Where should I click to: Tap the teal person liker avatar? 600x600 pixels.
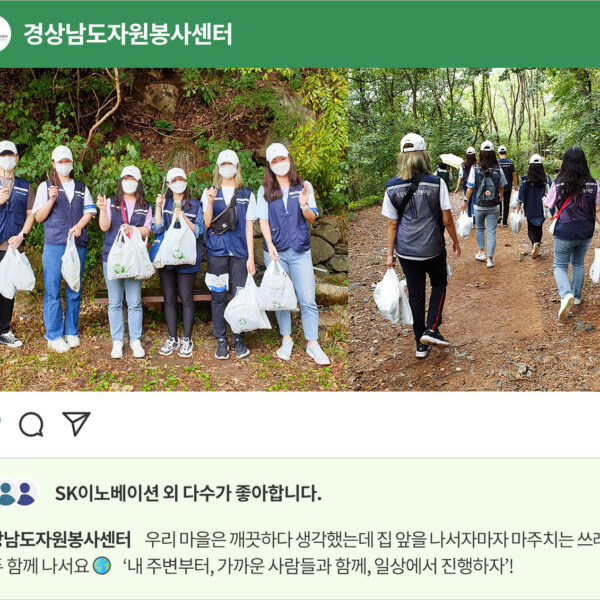[x=7, y=494]
